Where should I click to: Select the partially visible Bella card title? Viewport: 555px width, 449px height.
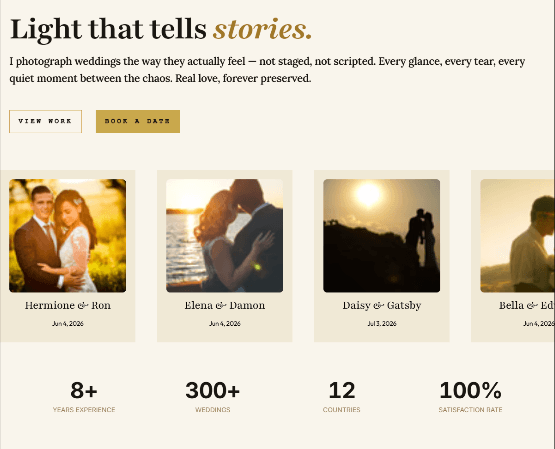click(x=527, y=305)
